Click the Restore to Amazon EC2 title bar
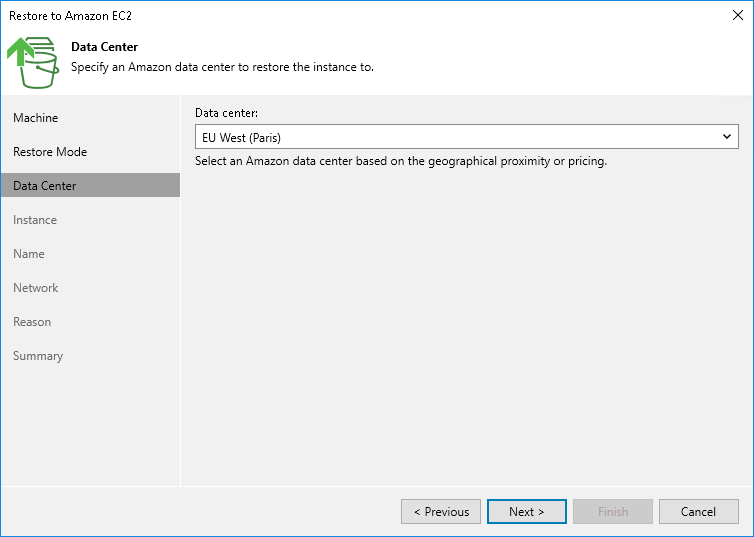Screen dimensions: 754x537 click(x=300, y=16)
